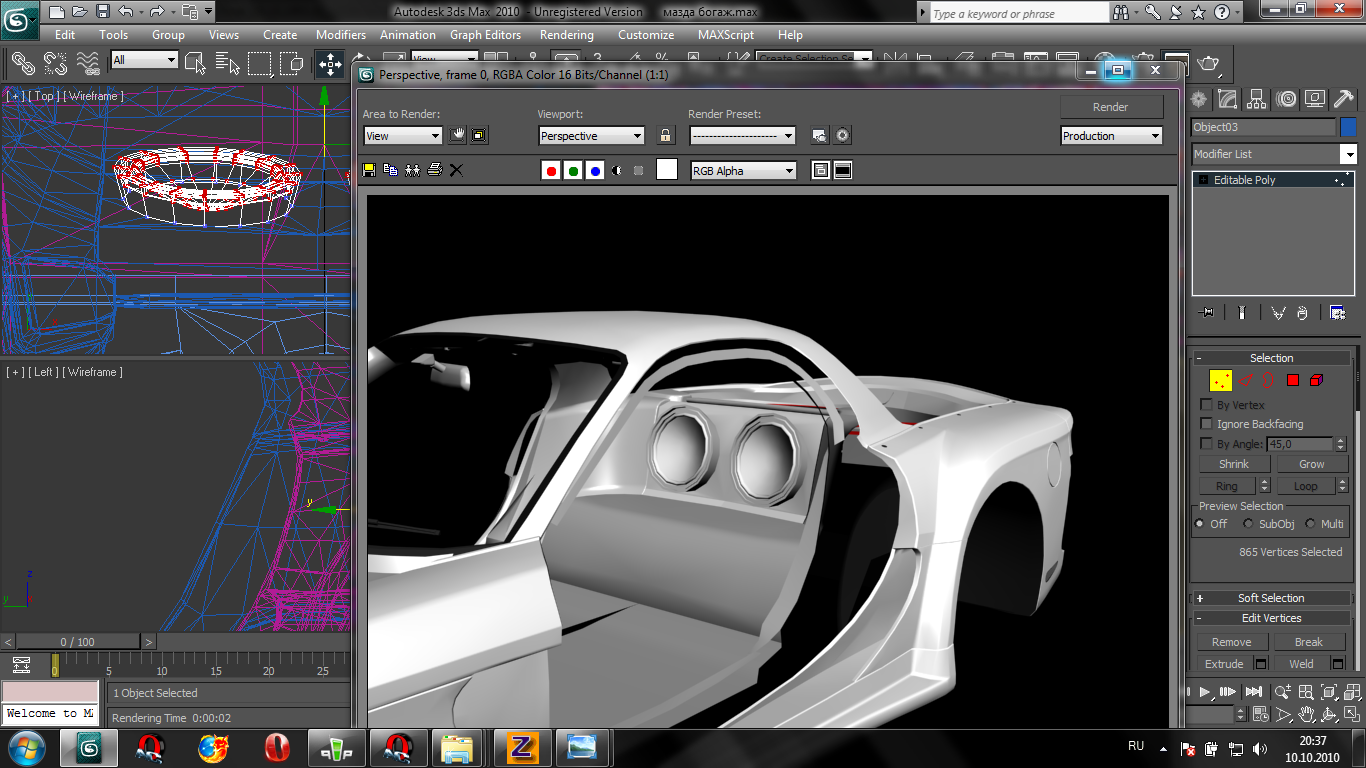
Task: Open the Hierarchy panel tab icon
Action: [x=1257, y=98]
